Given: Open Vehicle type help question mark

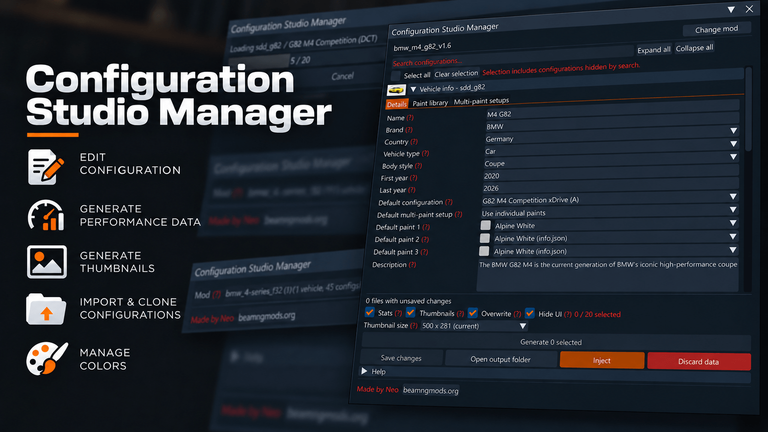Looking at the screenshot, I should click(x=425, y=153).
